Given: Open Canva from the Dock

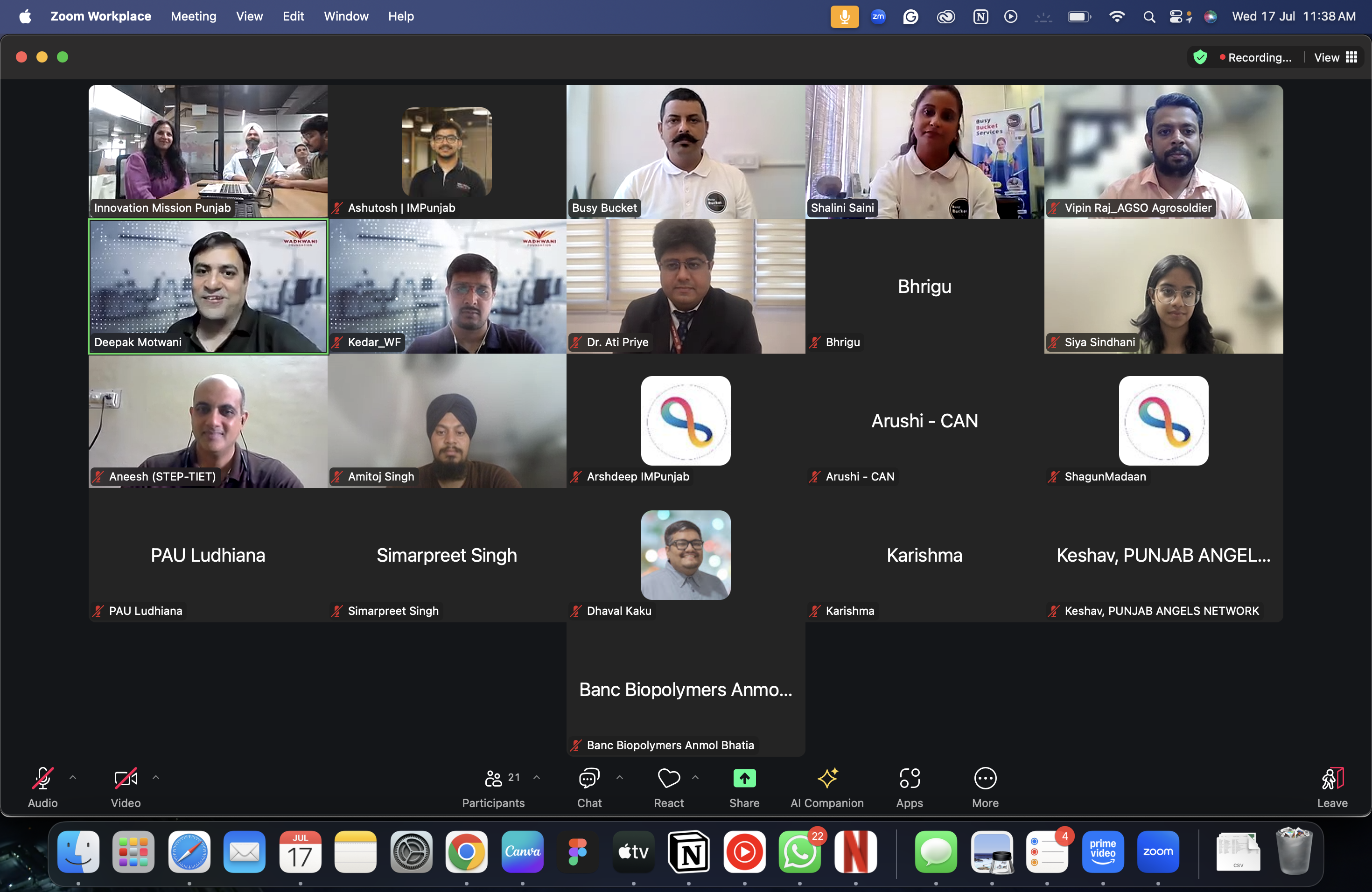Looking at the screenshot, I should (522, 852).
